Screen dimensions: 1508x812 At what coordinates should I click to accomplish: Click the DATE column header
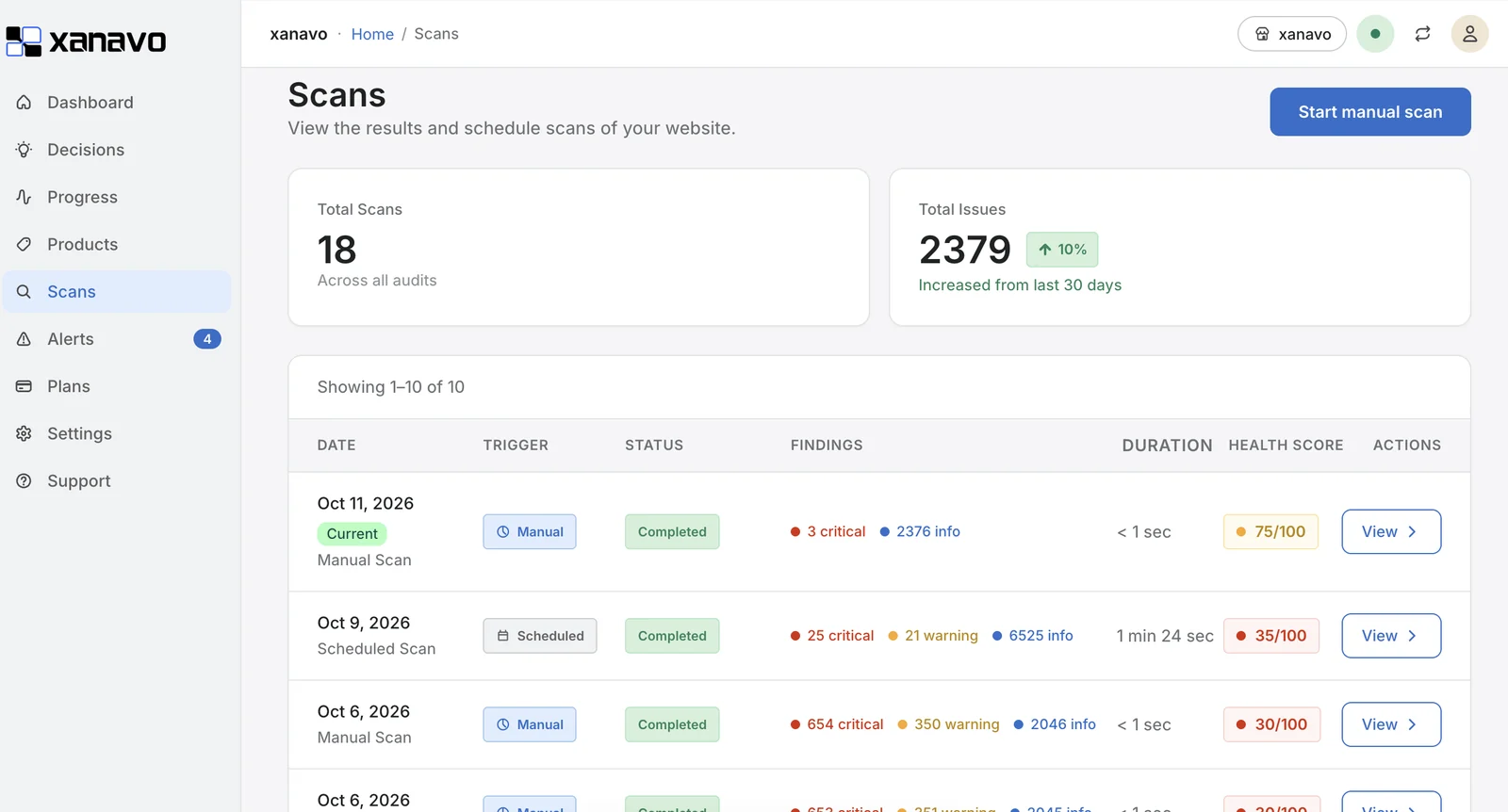tap(336, 446)
